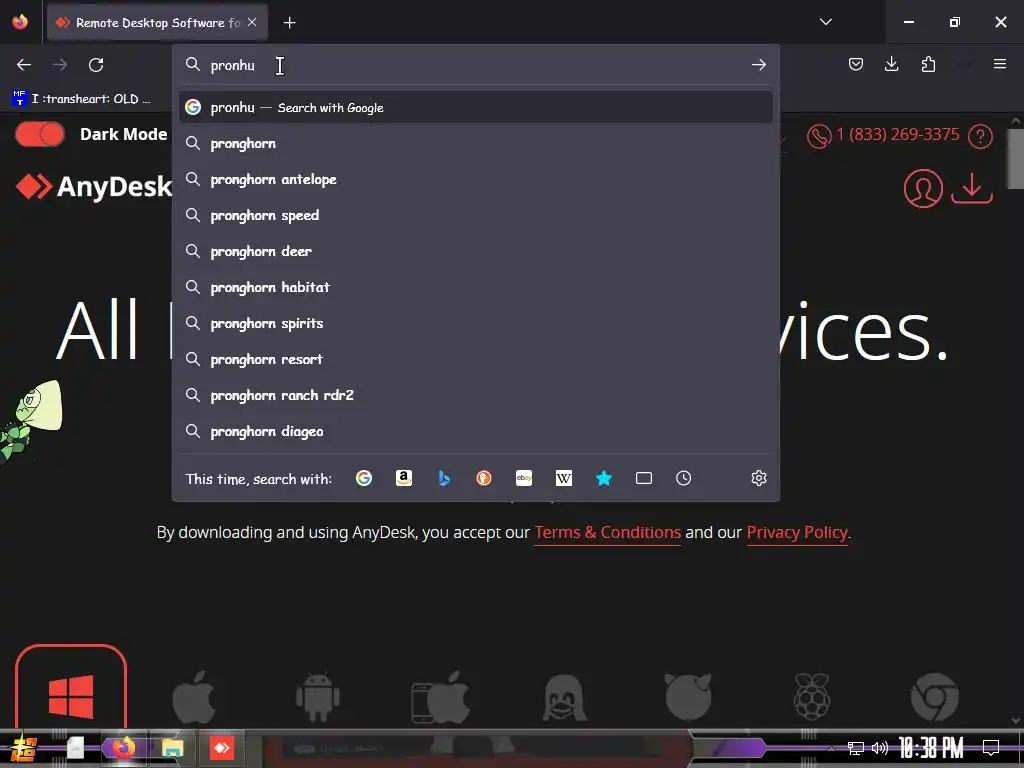Open search settings gear icon
This screenshot has width=1024, height=768.
pyautogui.click(x=758, y=478)
